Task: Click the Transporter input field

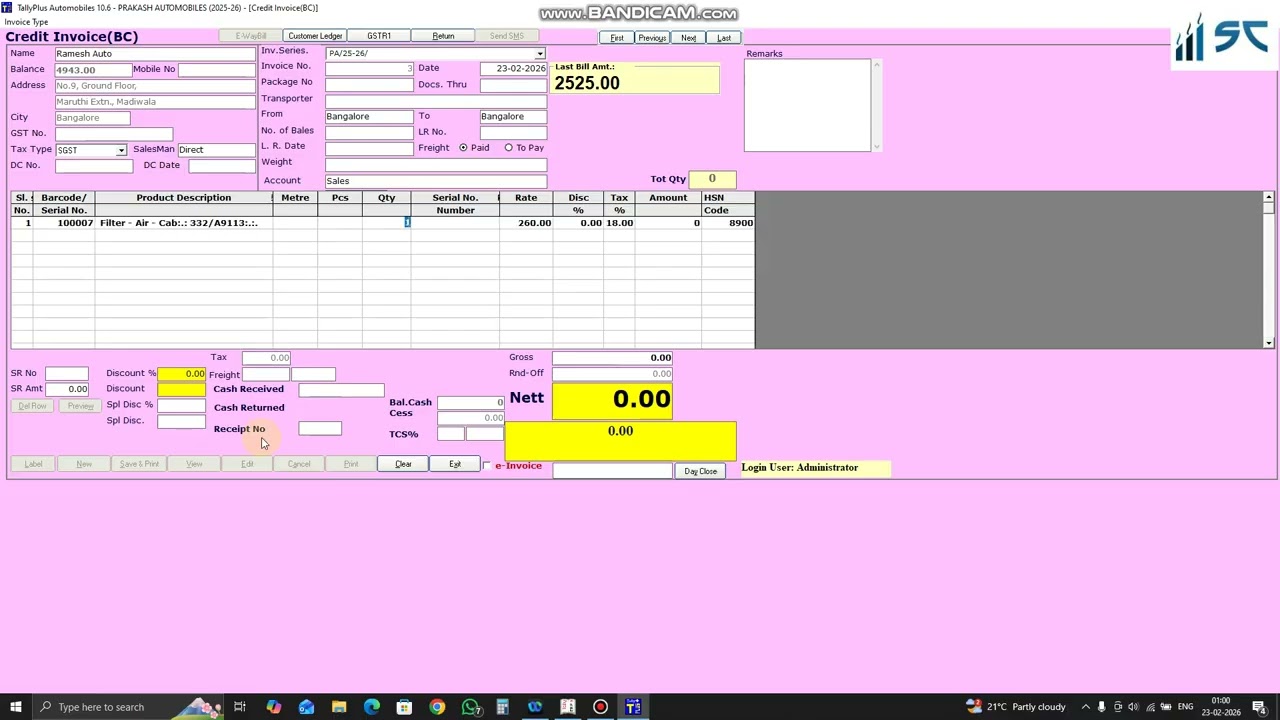Action: (x=436, y=100)
